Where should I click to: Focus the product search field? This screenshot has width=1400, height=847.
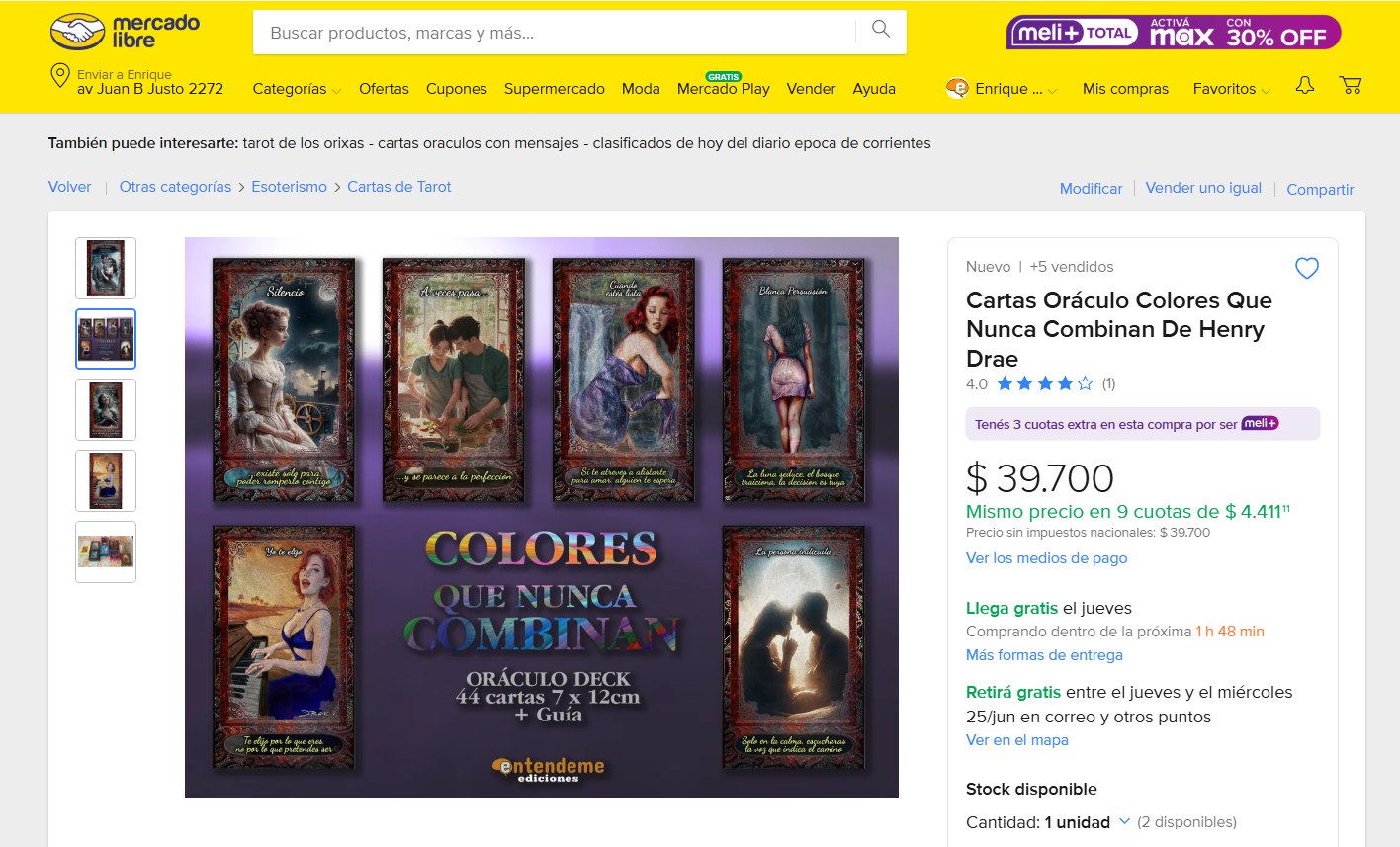554,33
